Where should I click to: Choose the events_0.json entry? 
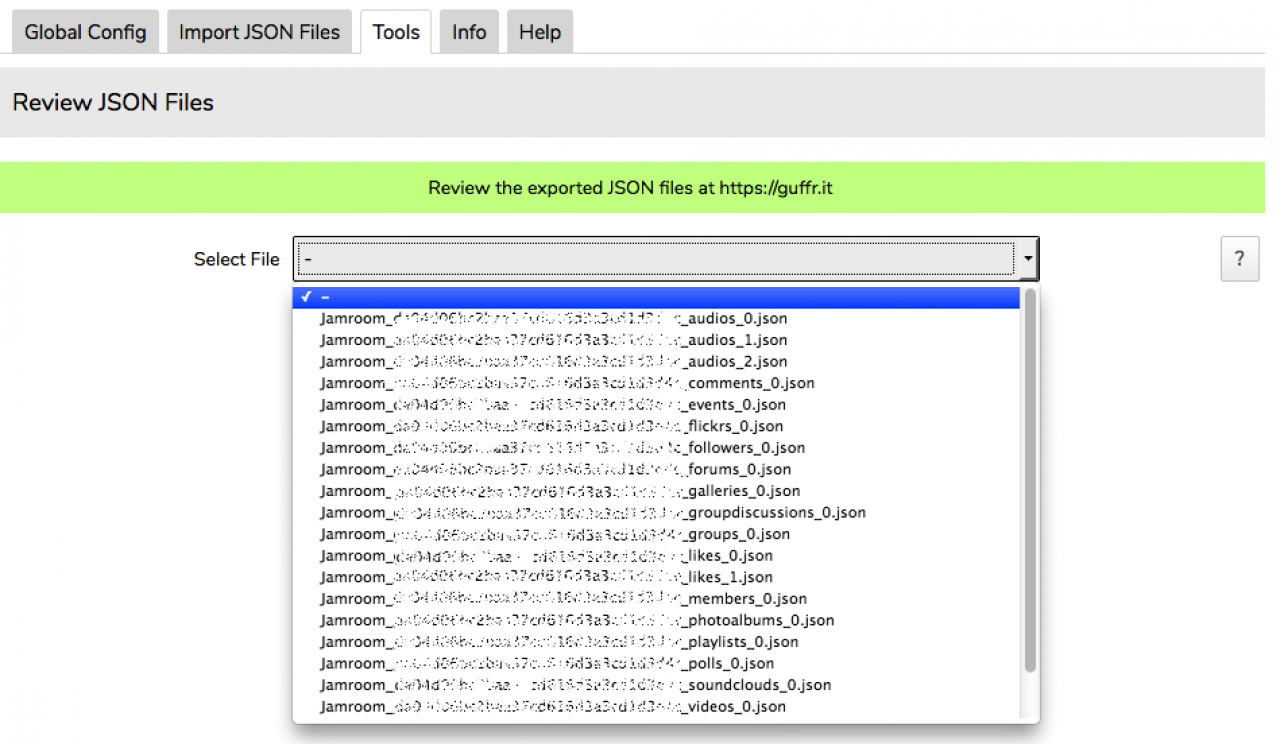pos(553,405)
